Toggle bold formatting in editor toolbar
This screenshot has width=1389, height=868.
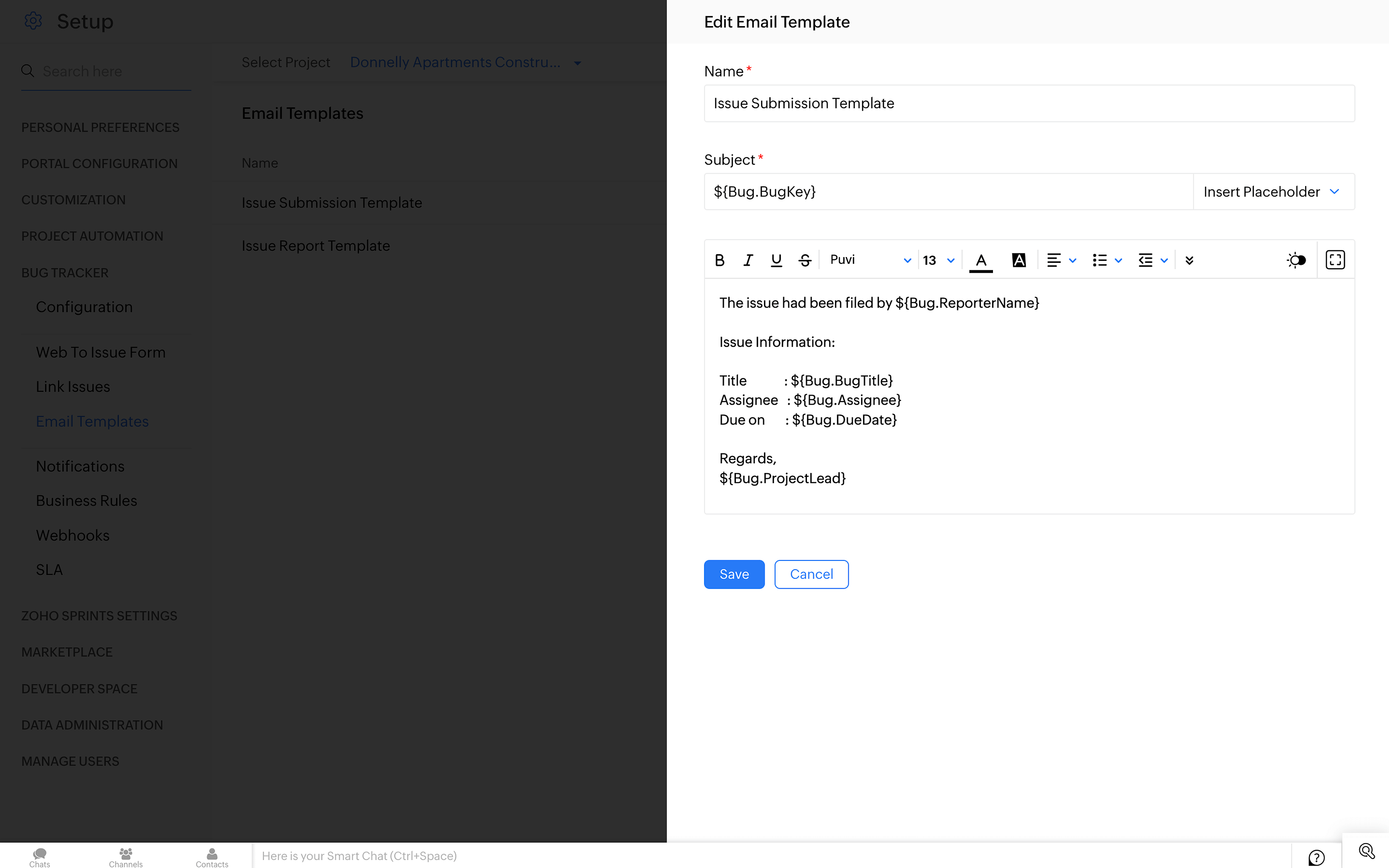pyautogui.click(x=719, y=260)
